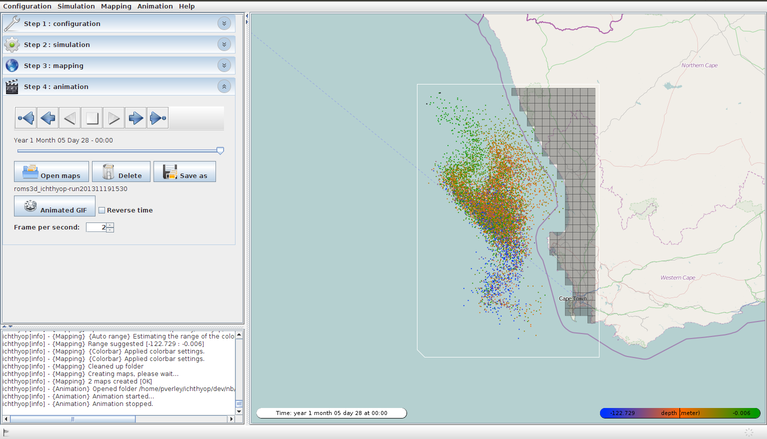Enable the Reverse time checkbox
The image size is (767, 439).
tap(102, 210)
